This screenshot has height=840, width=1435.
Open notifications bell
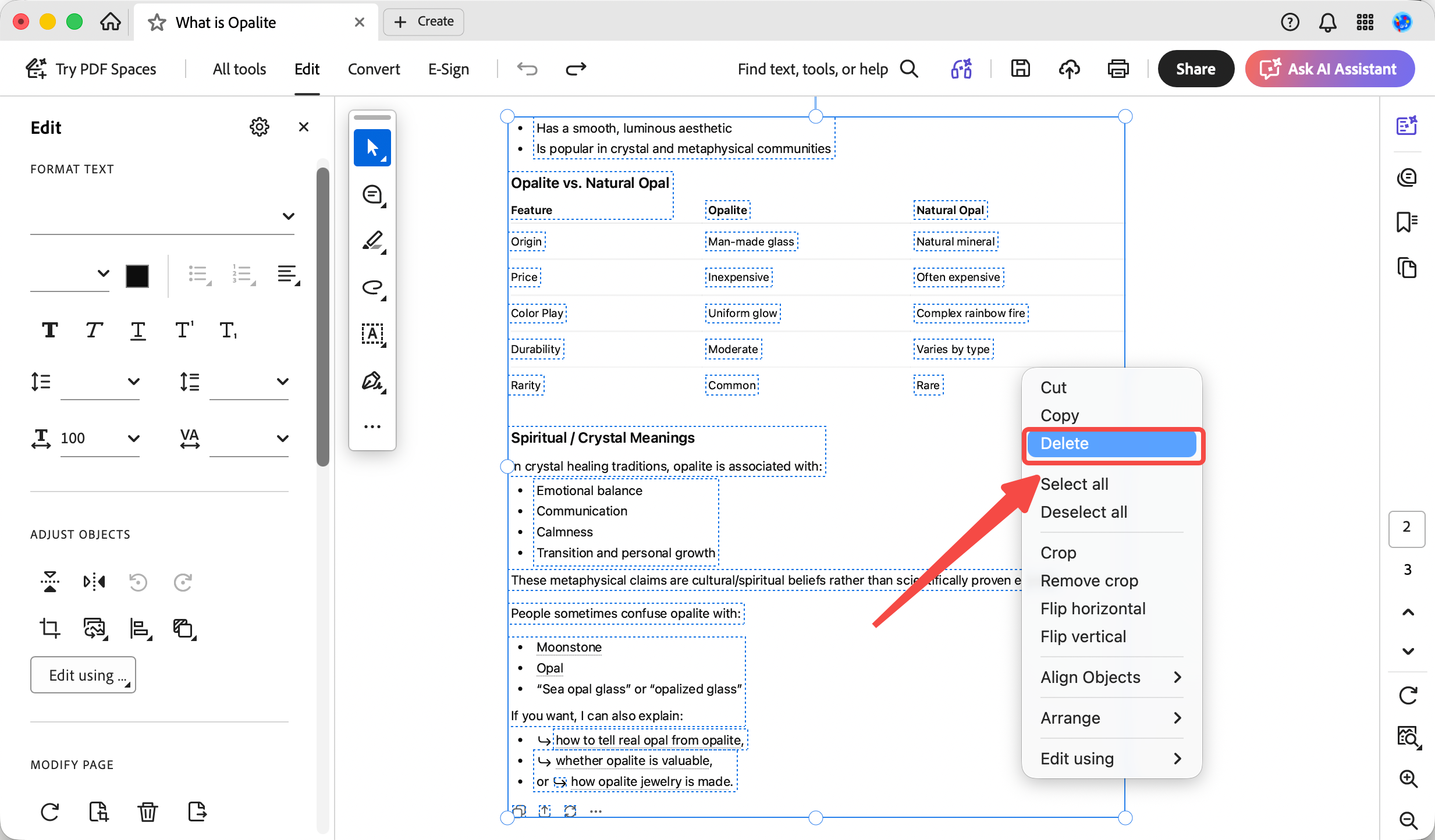(x=1327, y=22)
